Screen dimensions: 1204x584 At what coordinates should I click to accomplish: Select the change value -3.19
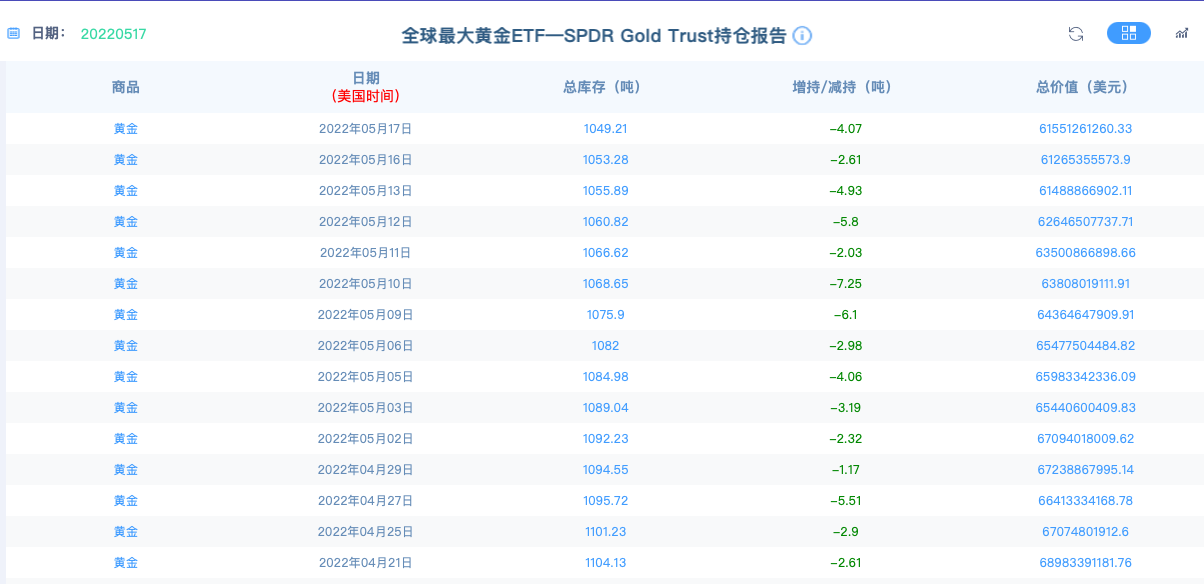(x=845, y=408)
